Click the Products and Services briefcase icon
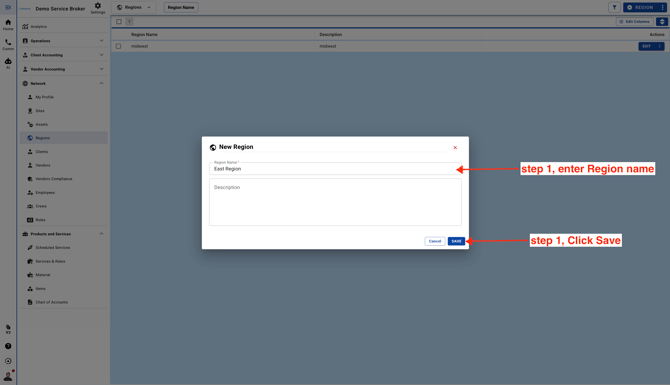This screenshot has width=670, height=385. [25, 234]
